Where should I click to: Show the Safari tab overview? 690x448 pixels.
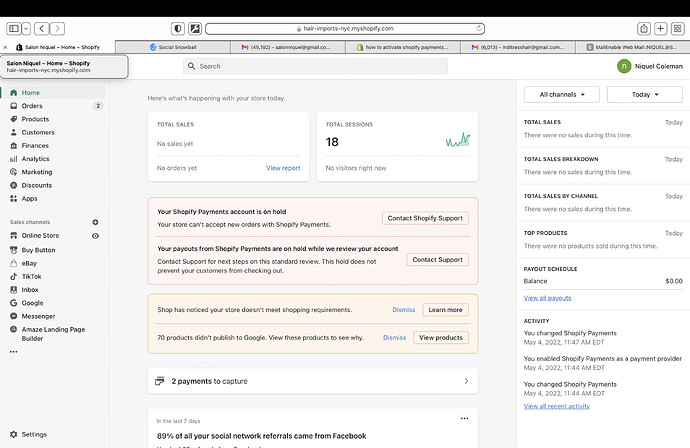click(x=677, y=29)
